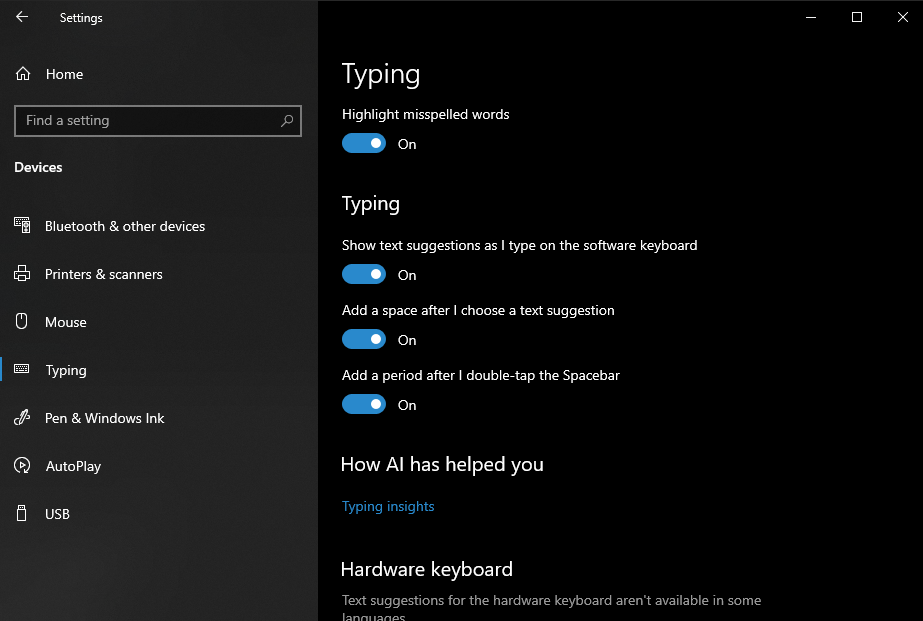923x621 pixels.
Task: Toggle add period after double-tap Spacebar
Action: tap(364, 404)
